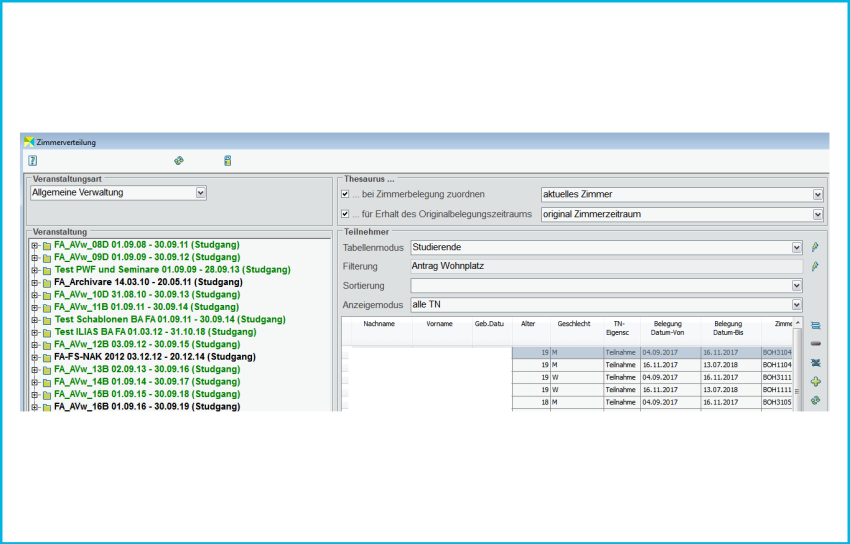
Task: Click the yellow plus add icon
Action: (x=816, y=382)
